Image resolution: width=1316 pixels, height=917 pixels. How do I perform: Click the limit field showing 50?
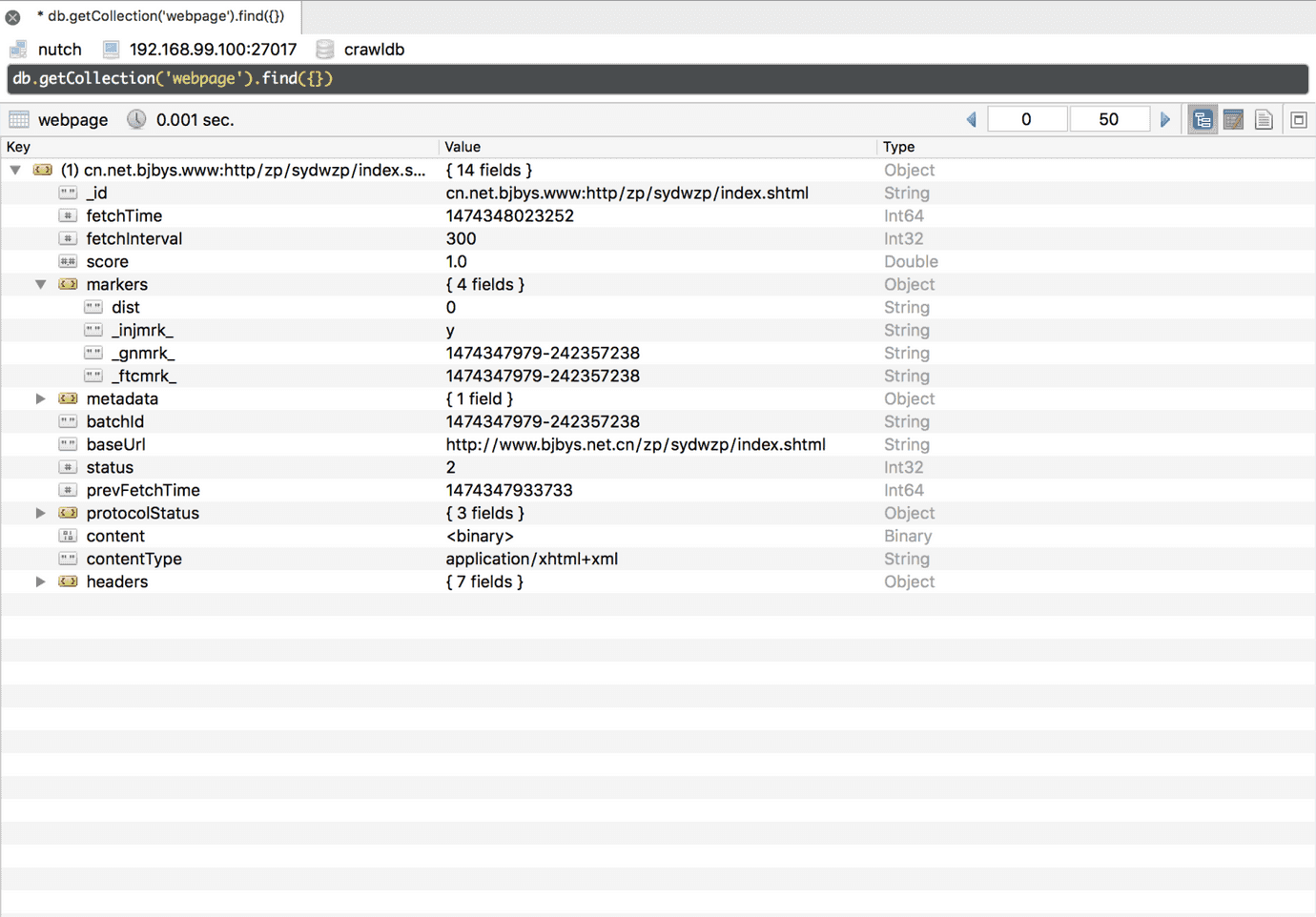point(1108,120)
